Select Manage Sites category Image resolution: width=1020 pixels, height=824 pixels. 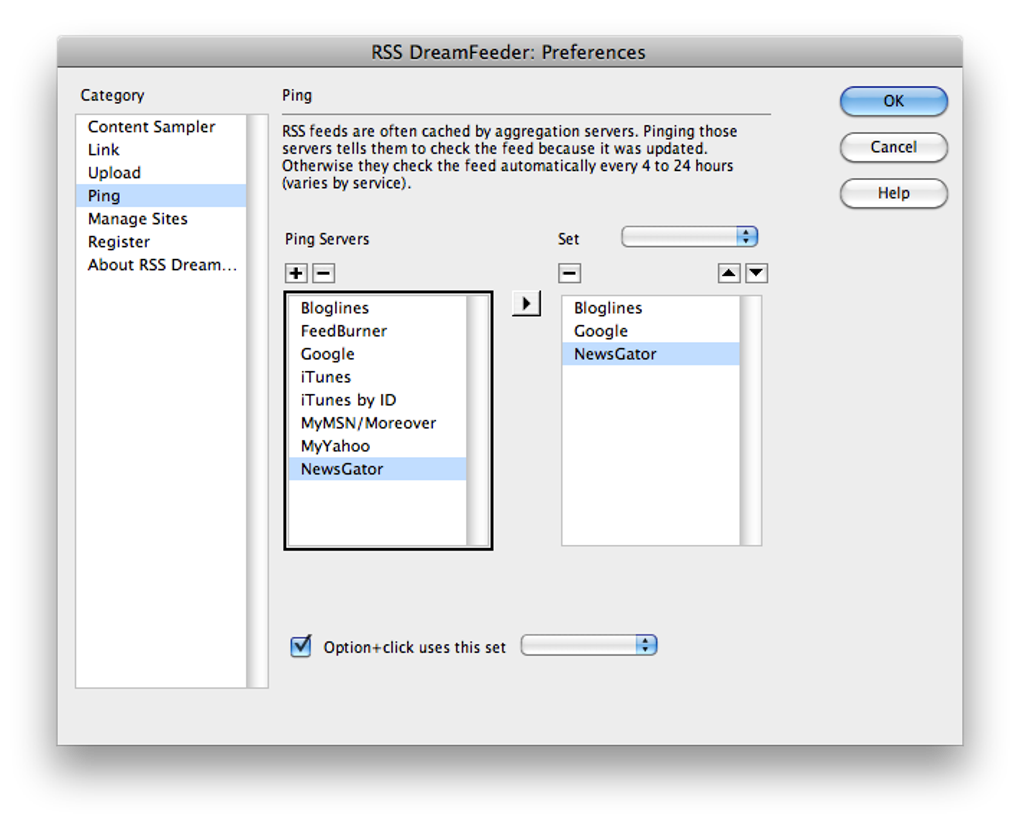[161, 219]
